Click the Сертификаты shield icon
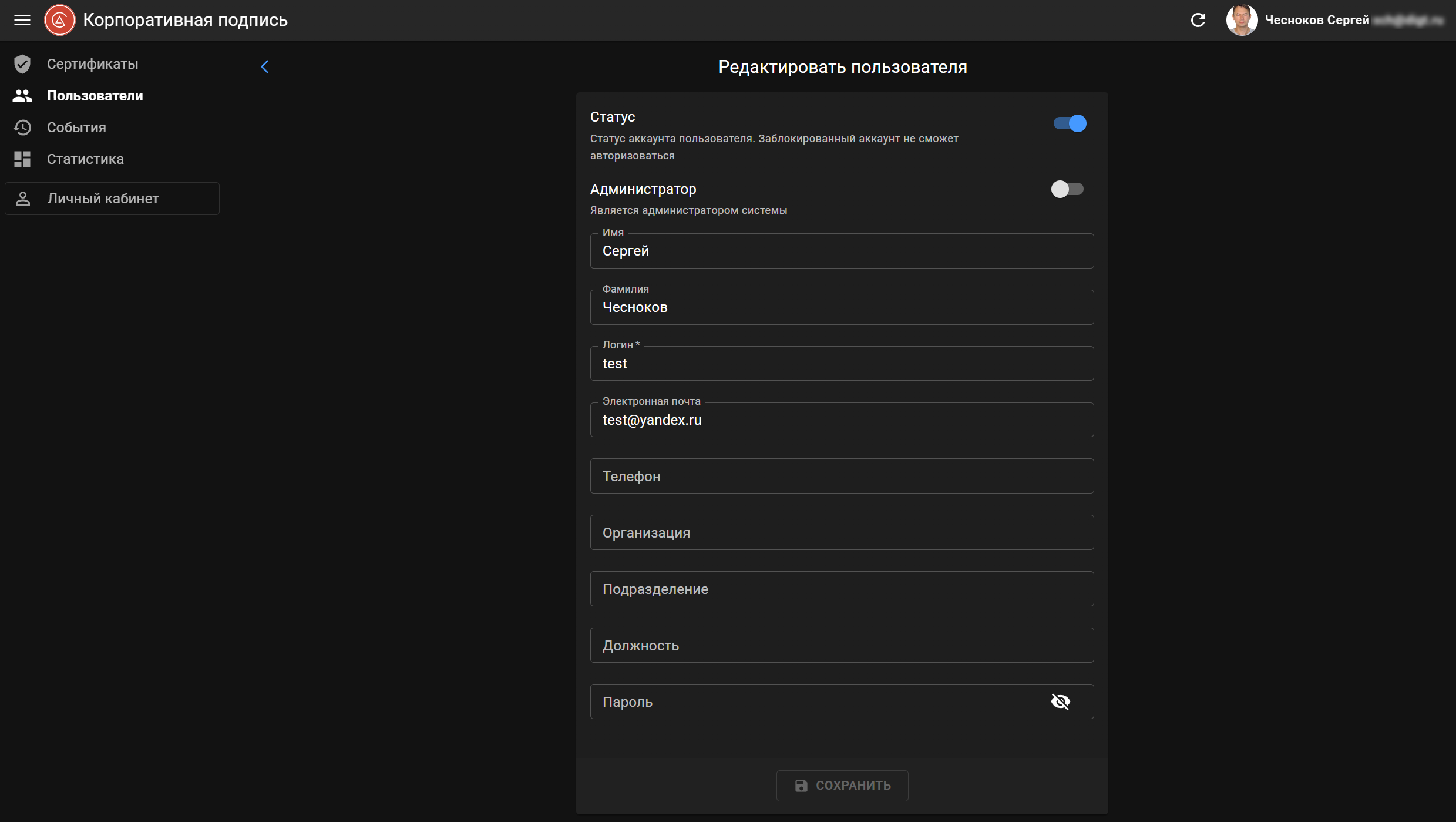Image resolution: width=1456 pixels, height=822 pixels. (22, 64)
